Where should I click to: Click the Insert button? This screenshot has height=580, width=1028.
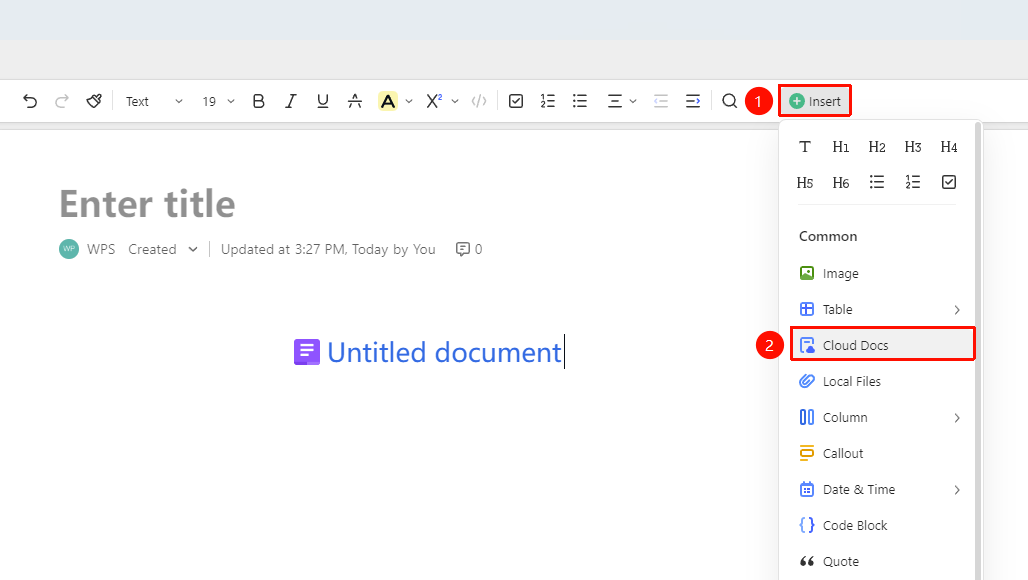tap(815, 101)
